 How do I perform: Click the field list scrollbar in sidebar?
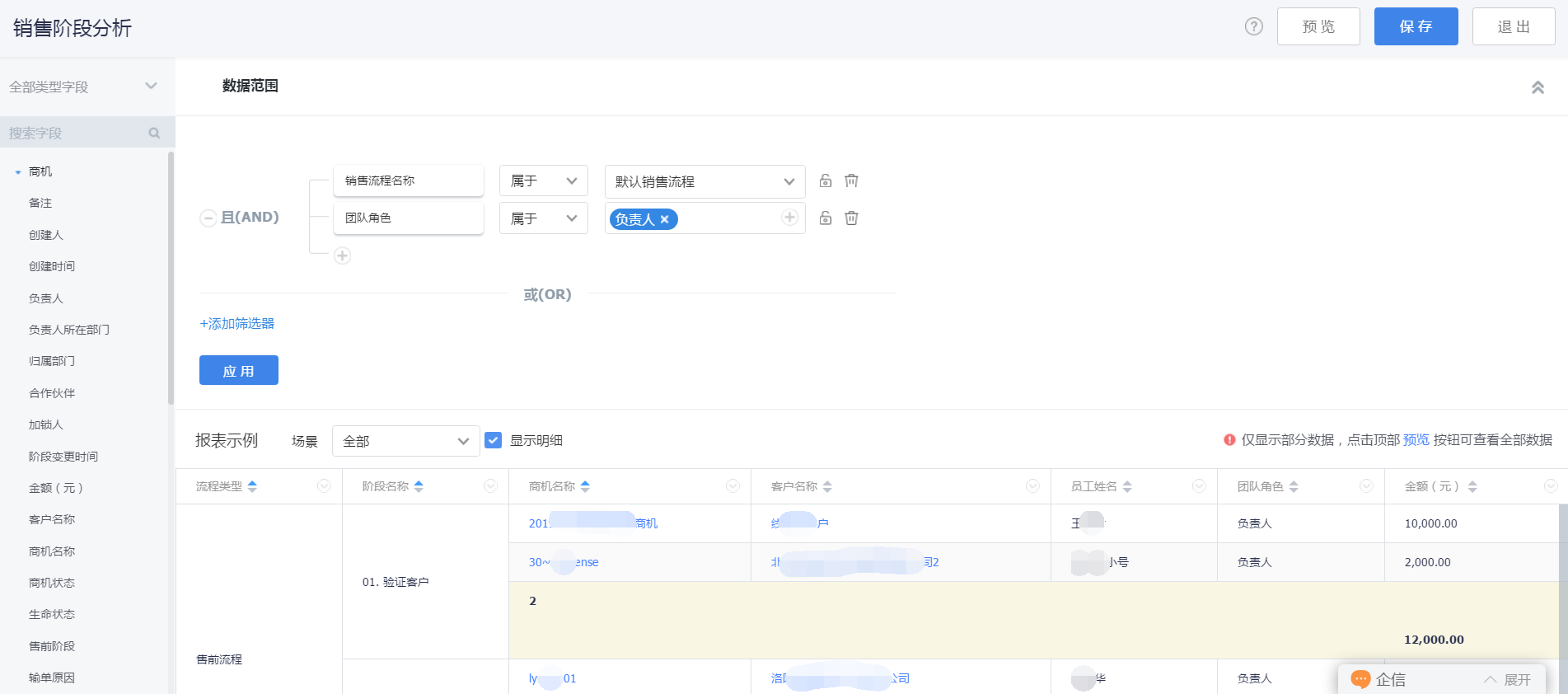171,278
